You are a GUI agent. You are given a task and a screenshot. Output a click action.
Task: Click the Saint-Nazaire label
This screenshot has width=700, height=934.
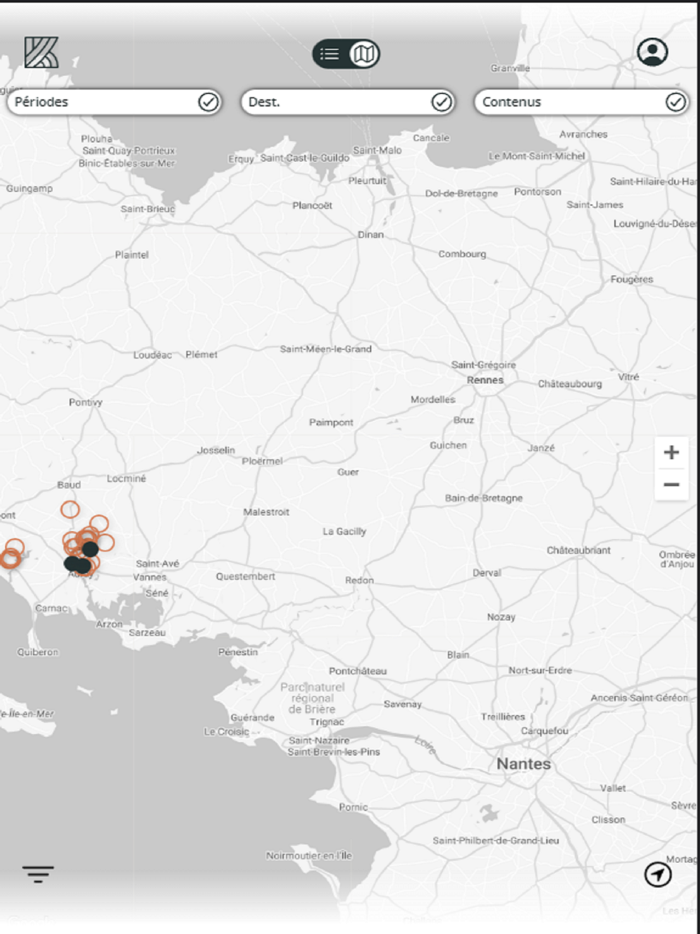point(319,740)
